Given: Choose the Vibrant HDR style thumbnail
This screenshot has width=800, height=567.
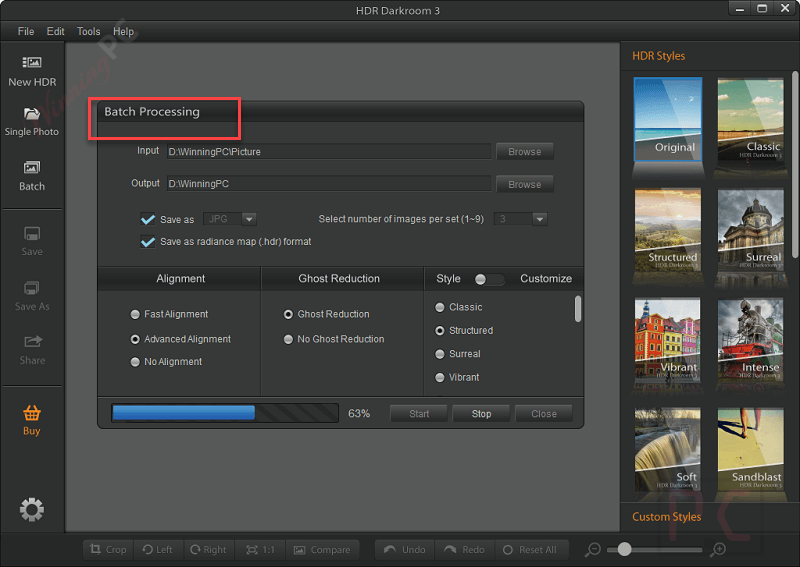Looking at the screenshot, I should tap(668, 339).
